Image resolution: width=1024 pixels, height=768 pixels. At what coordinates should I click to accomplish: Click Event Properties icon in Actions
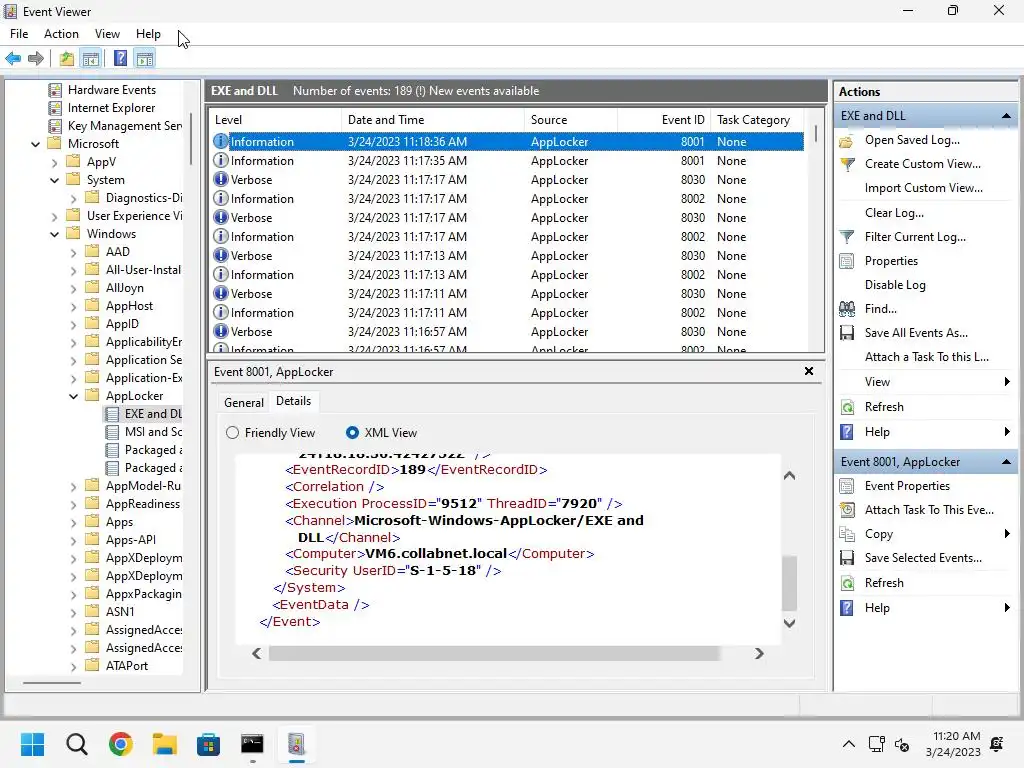click(846, 486)
